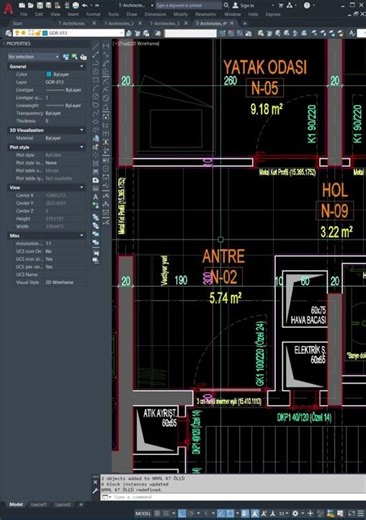
Task: Toggle Object Snap Tracking in status bar
Action: (x=221, y=513)
